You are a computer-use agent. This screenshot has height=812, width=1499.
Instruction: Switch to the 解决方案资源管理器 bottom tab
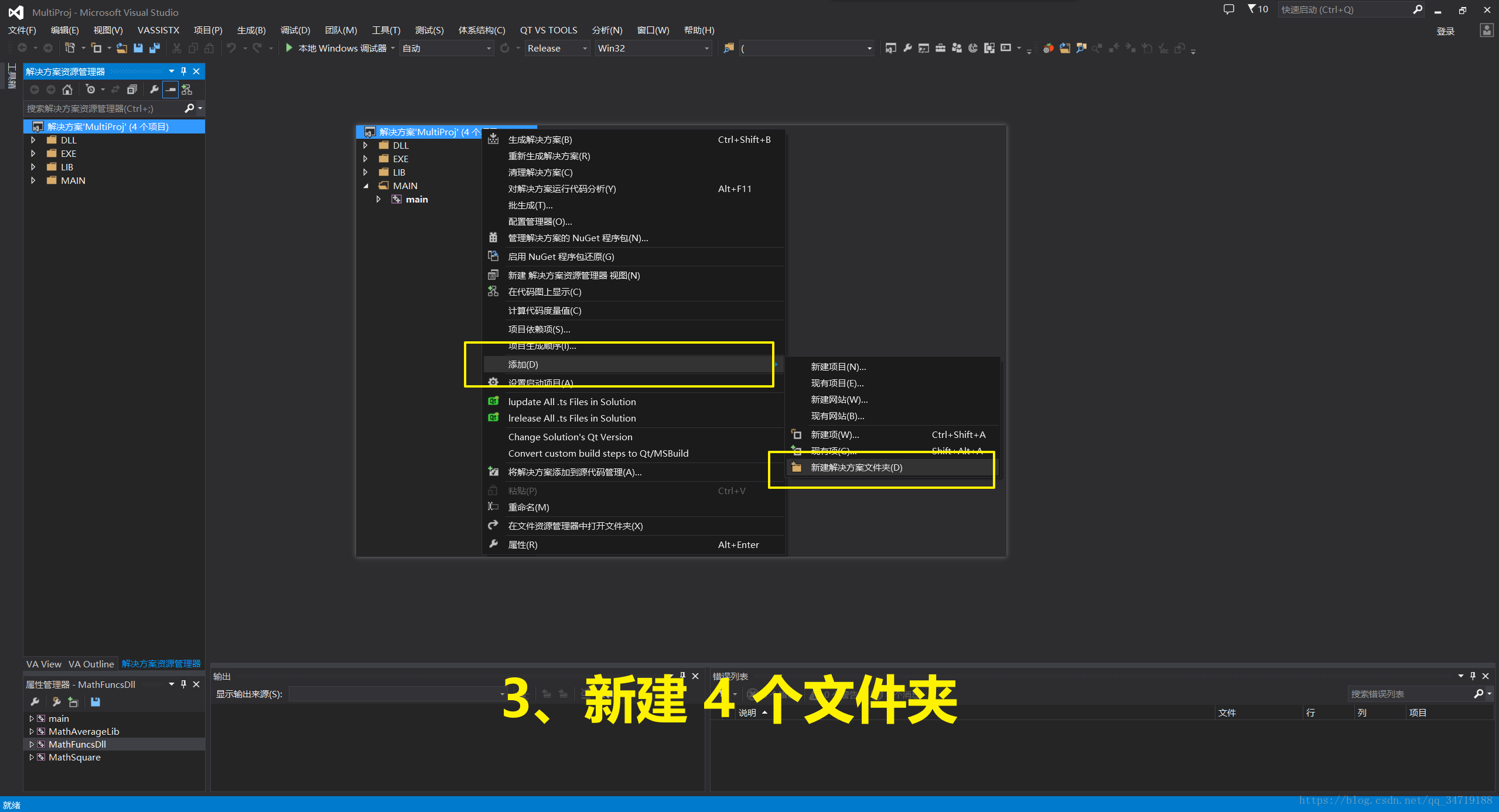pyautogui.click(x=161, y=664)
